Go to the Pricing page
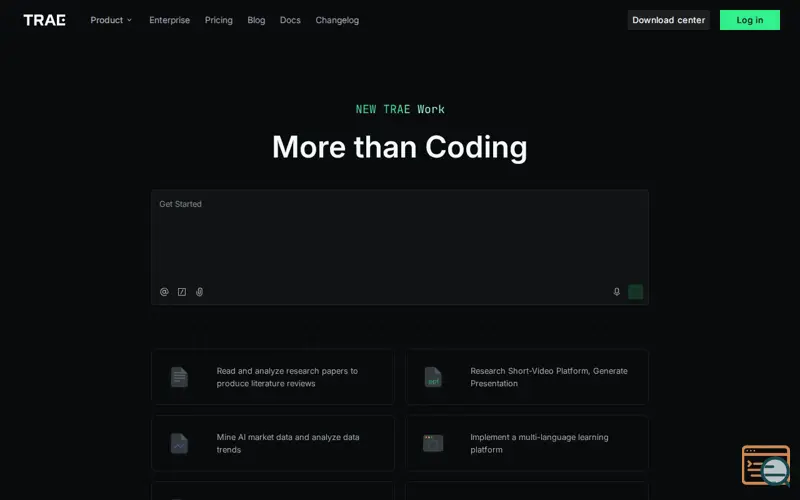The image size is (800, 500). click(x=218, y=20)
